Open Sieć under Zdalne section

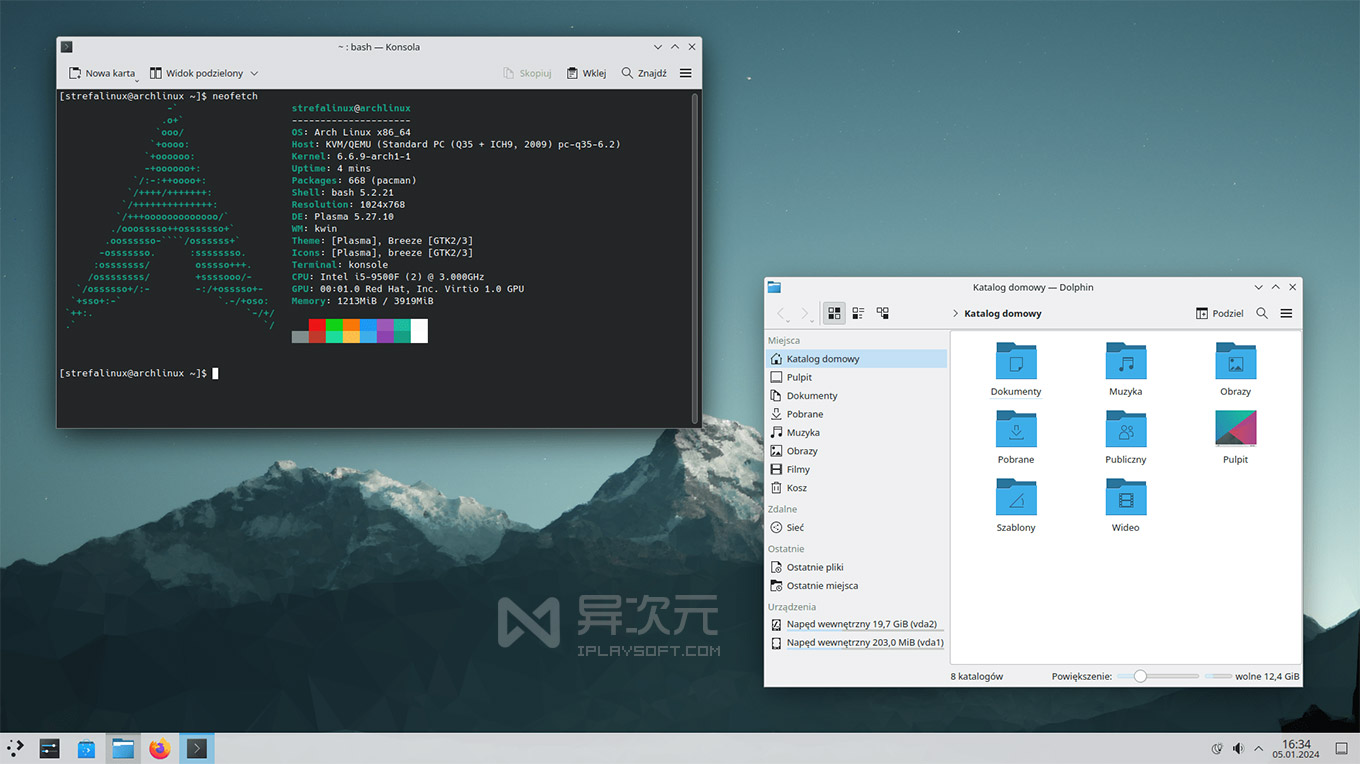791,527
